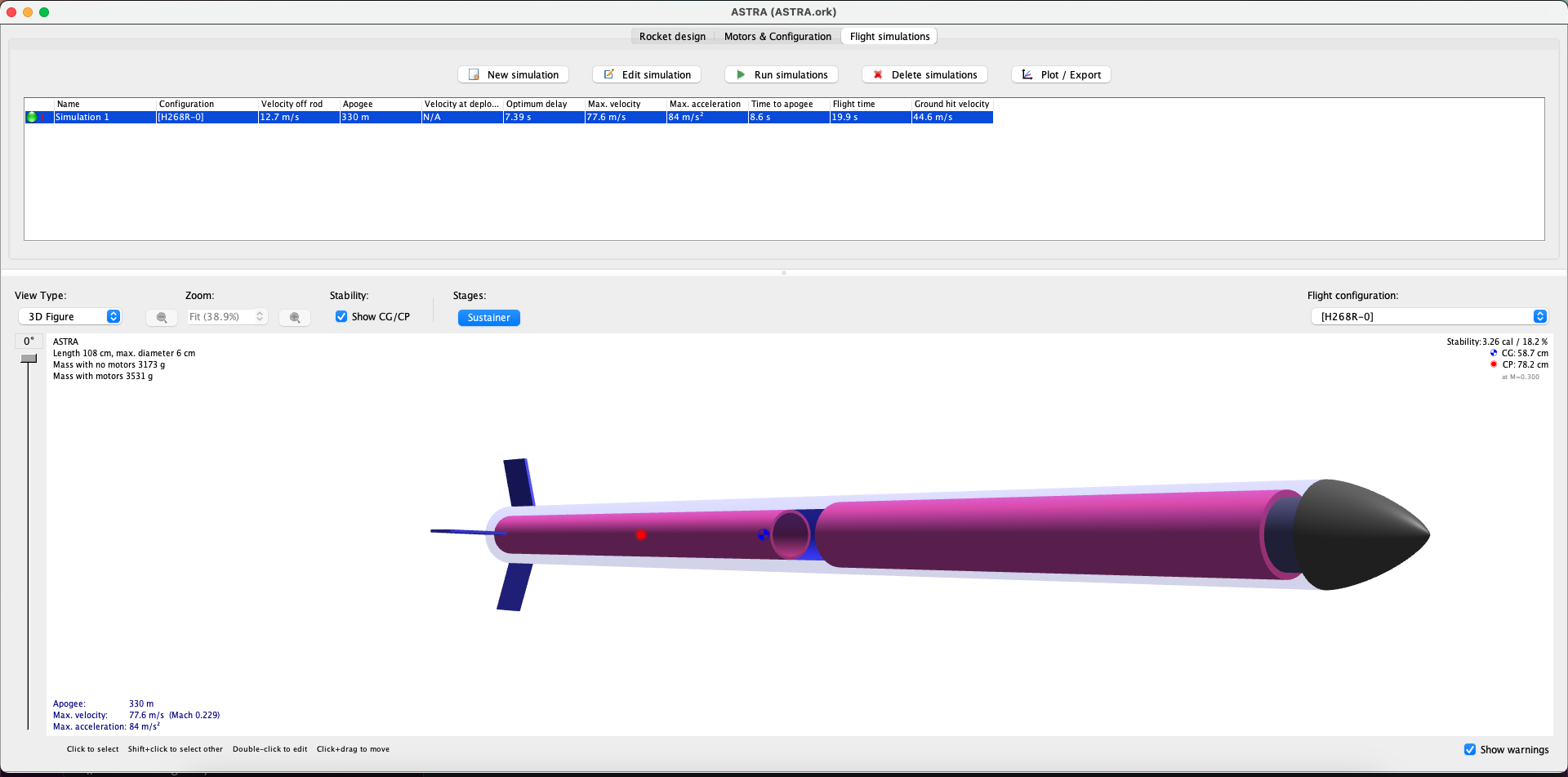Click the zoom in magnifier icon
This screenshot has height=777, width=1568.
point(295,317)
